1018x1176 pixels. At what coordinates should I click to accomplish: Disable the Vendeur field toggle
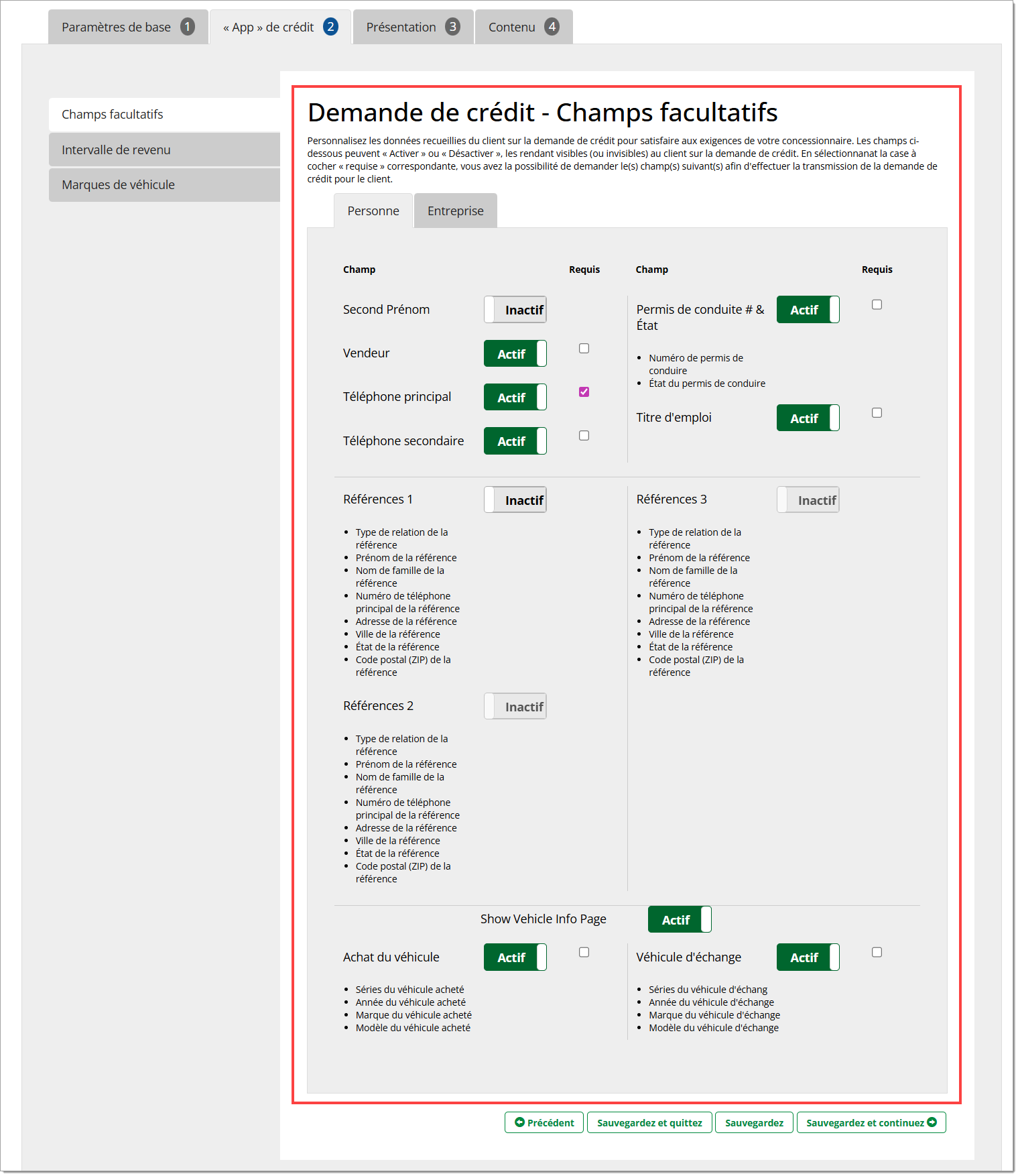(x=515, y=353)
